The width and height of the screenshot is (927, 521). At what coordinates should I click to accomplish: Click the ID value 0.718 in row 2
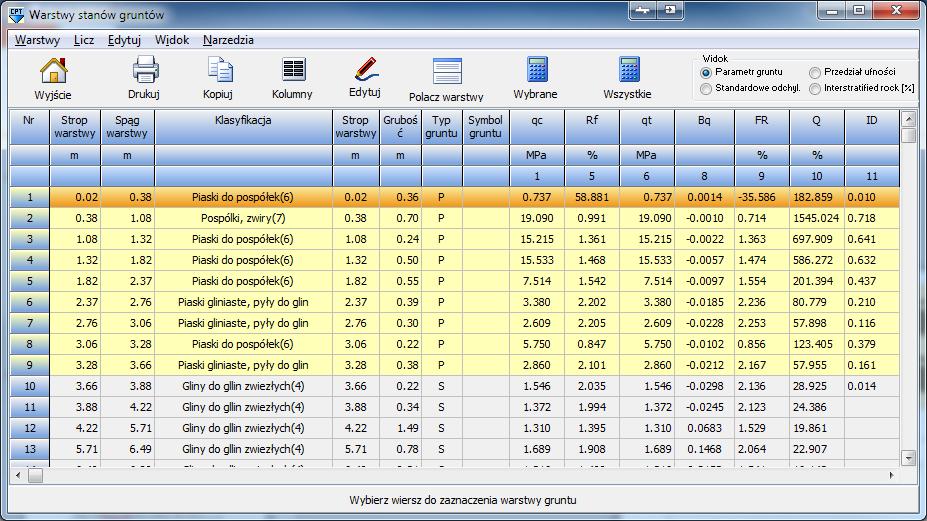(x=871, y=218)
